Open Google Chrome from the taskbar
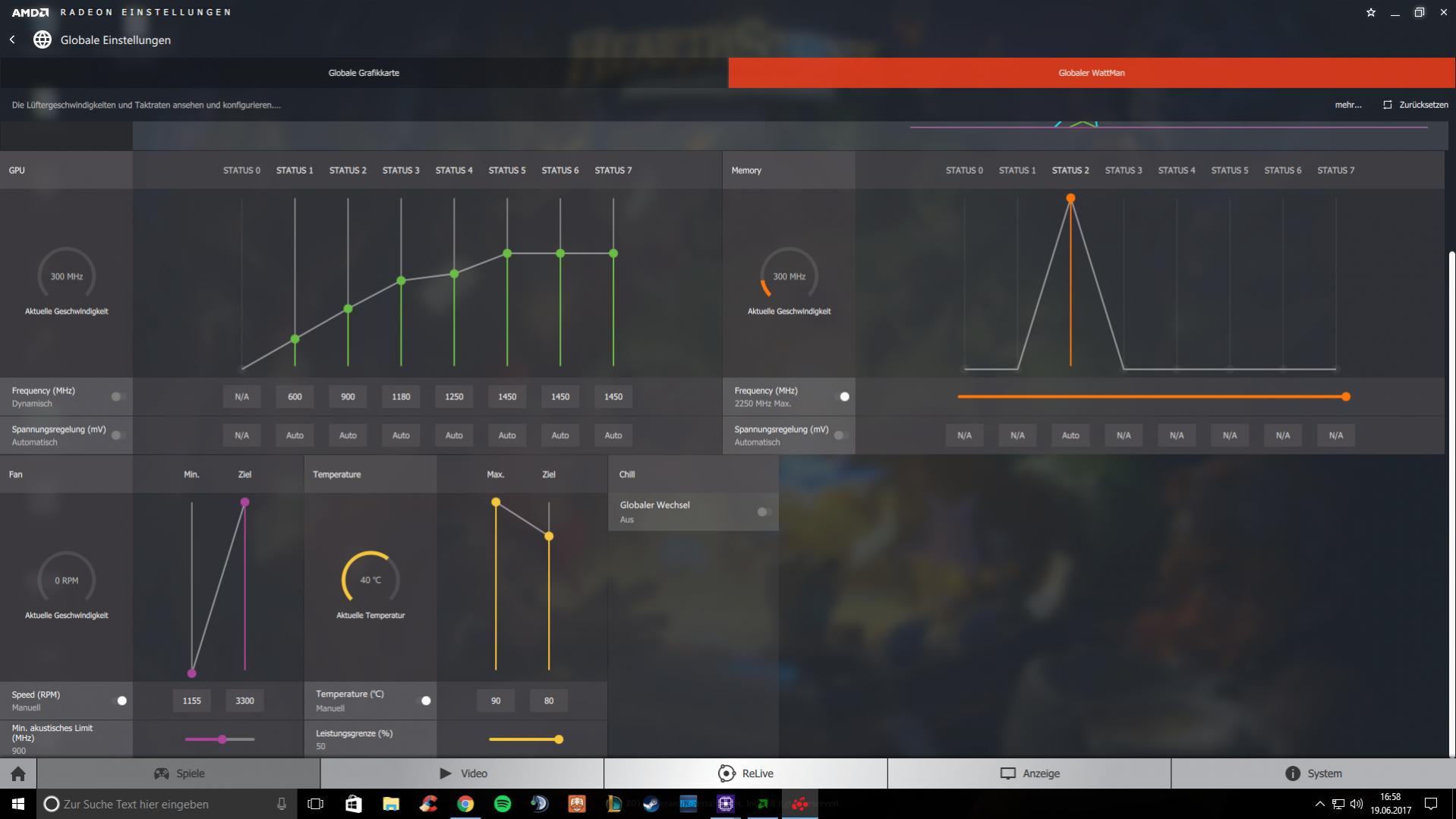This screenshot has width=1456, height=819. [x=465, y=804]
